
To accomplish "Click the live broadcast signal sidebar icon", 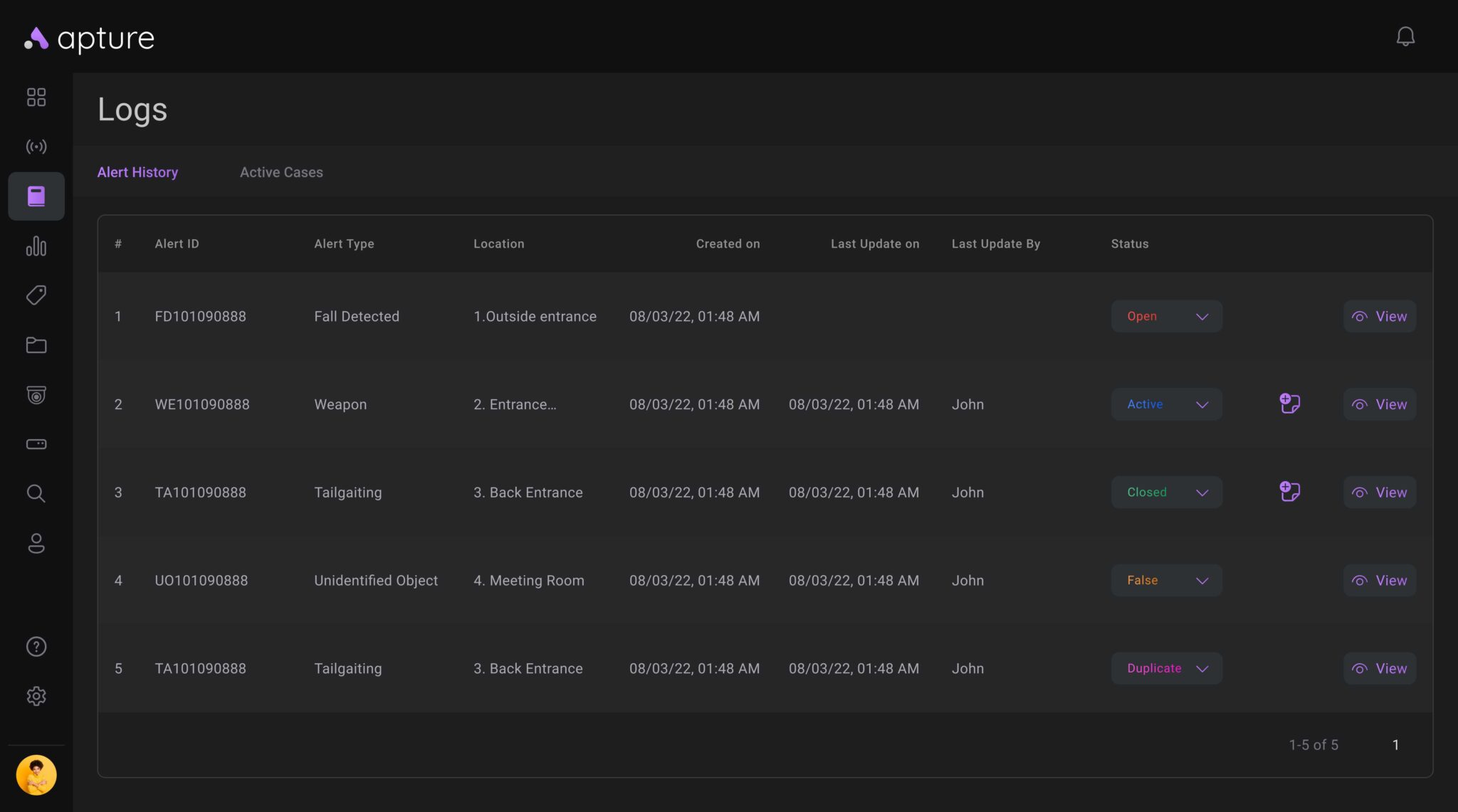I will point(36,147).
